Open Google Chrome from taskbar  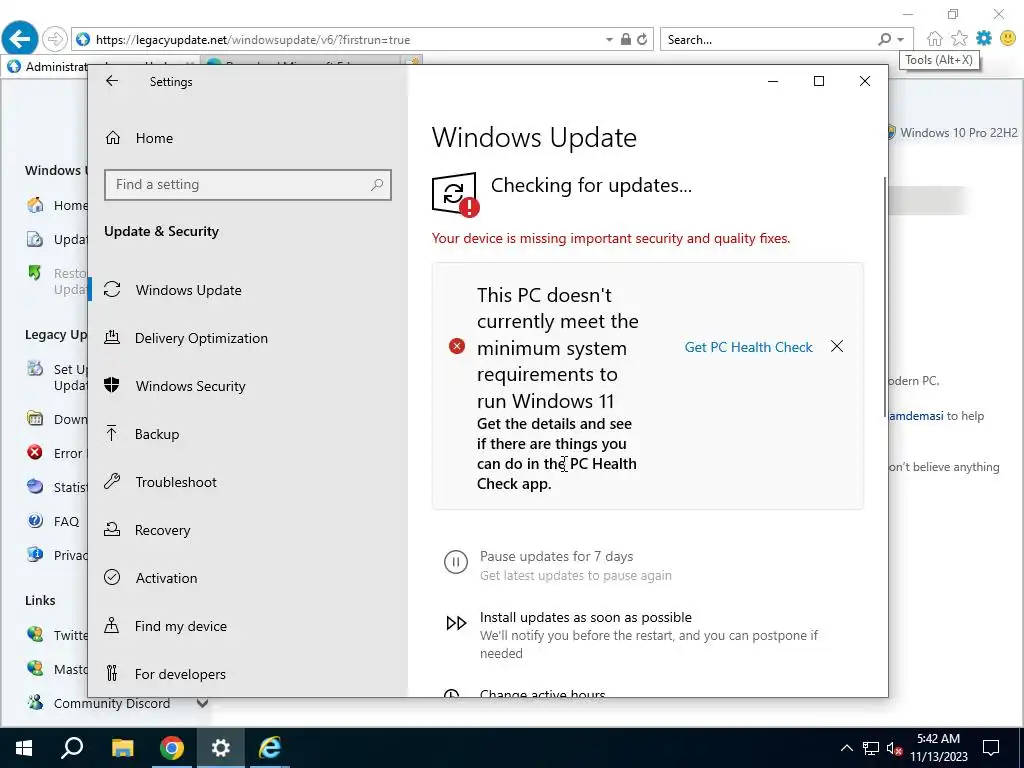(171, 748)
